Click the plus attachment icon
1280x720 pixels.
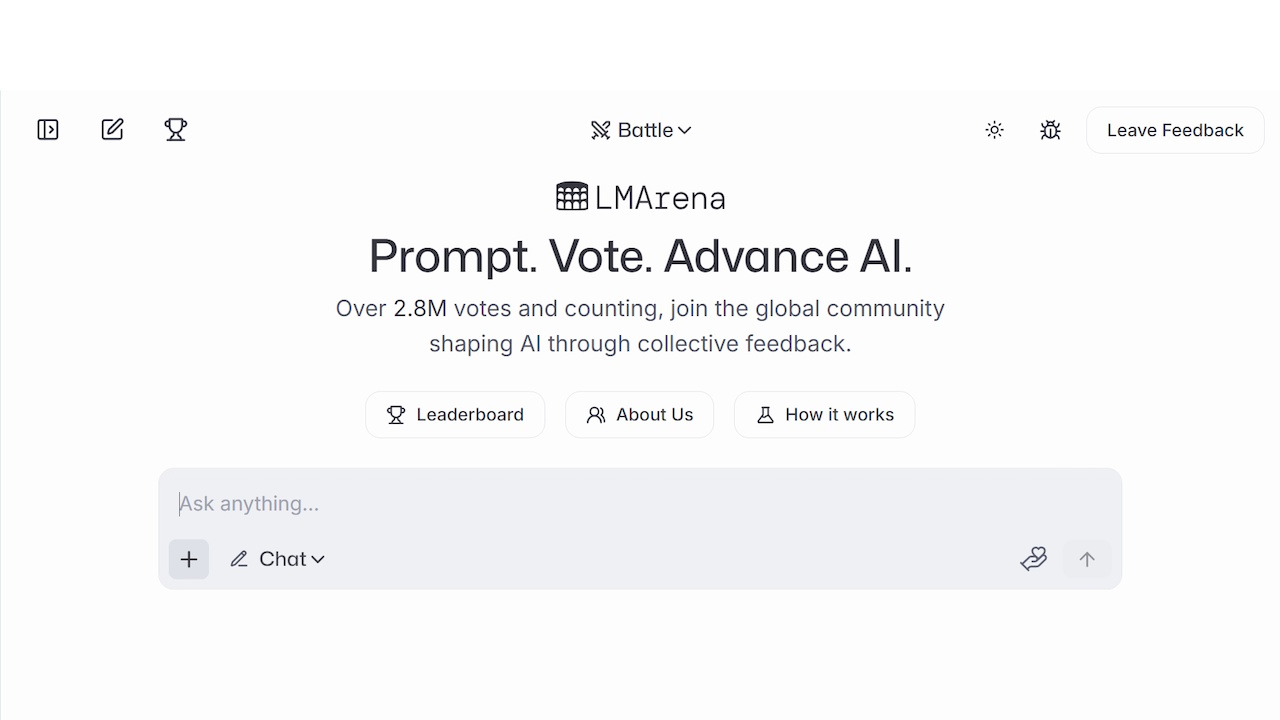[x=188, y=559]
